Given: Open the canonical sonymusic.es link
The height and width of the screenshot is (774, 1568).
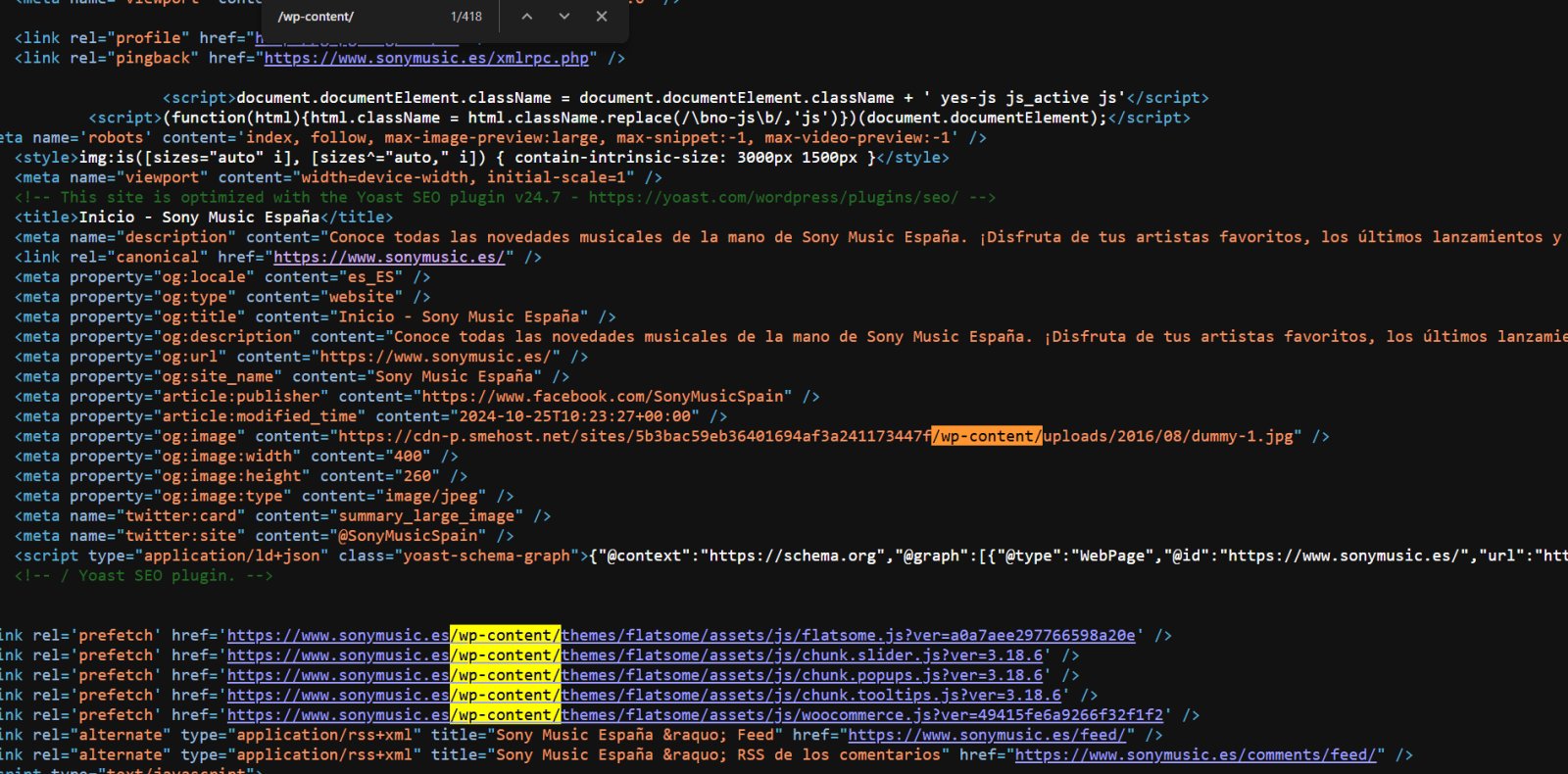Looking at the screenshot, I should coord(389,258).
